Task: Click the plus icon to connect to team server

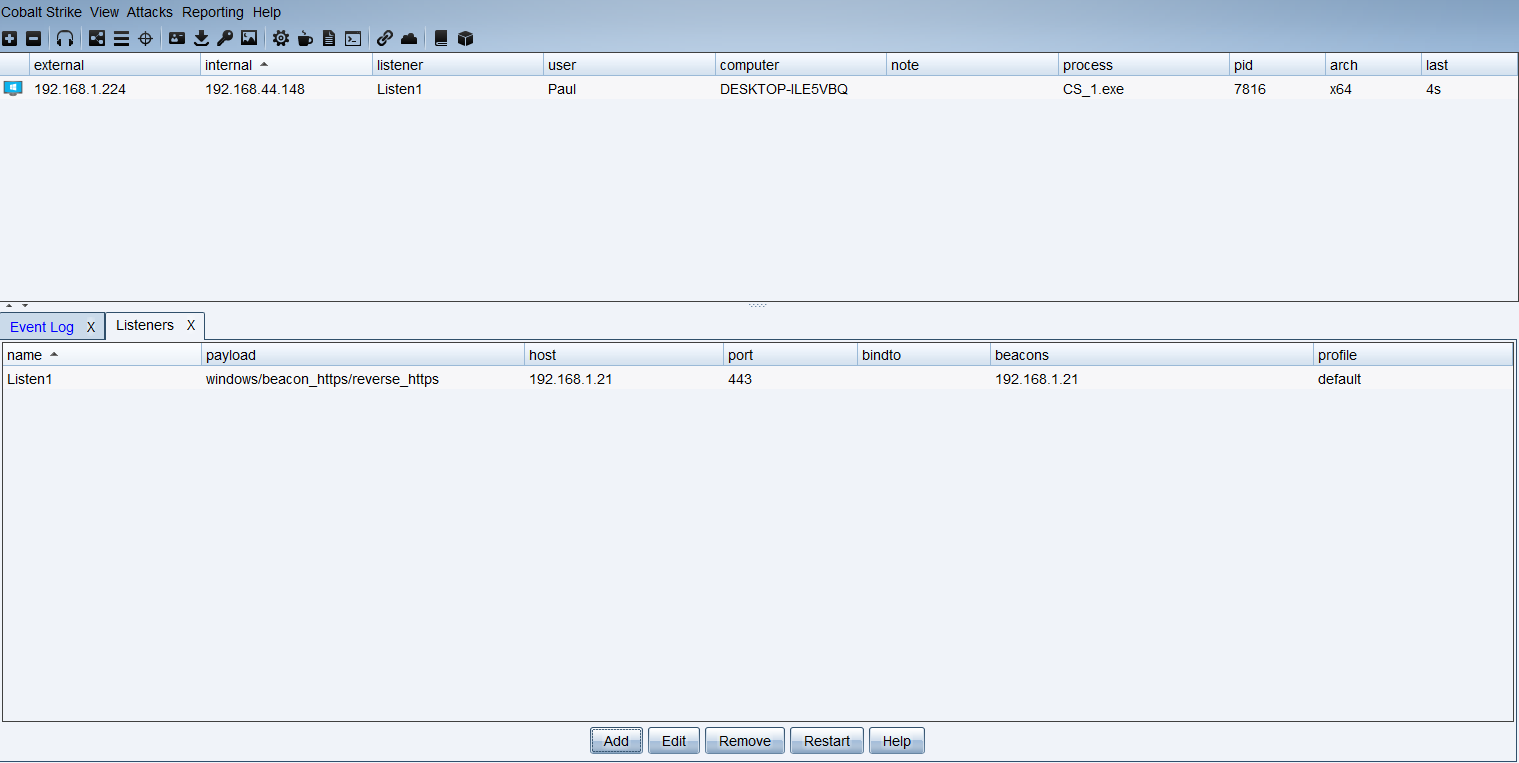Action: [x=9, y=38]
